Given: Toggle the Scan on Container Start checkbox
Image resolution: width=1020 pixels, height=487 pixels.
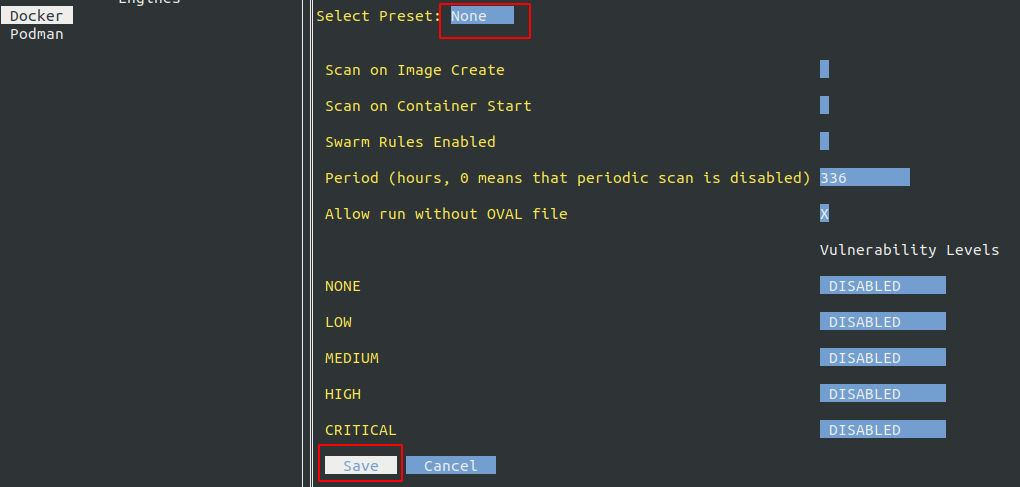Looking at the screenshot, I should pos(824,106).
